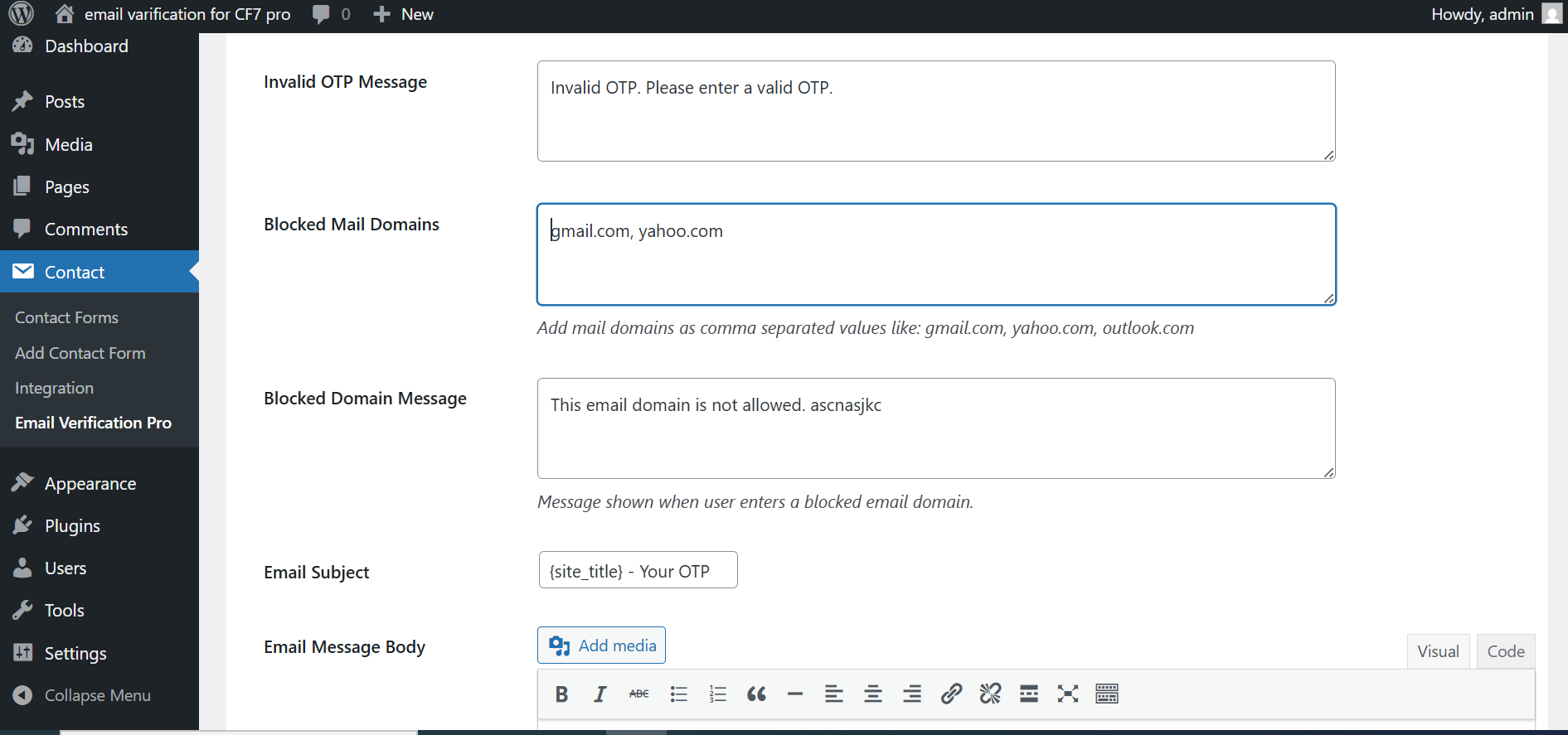
Task: Insert blockquote
Action: [x=756, y=694]
